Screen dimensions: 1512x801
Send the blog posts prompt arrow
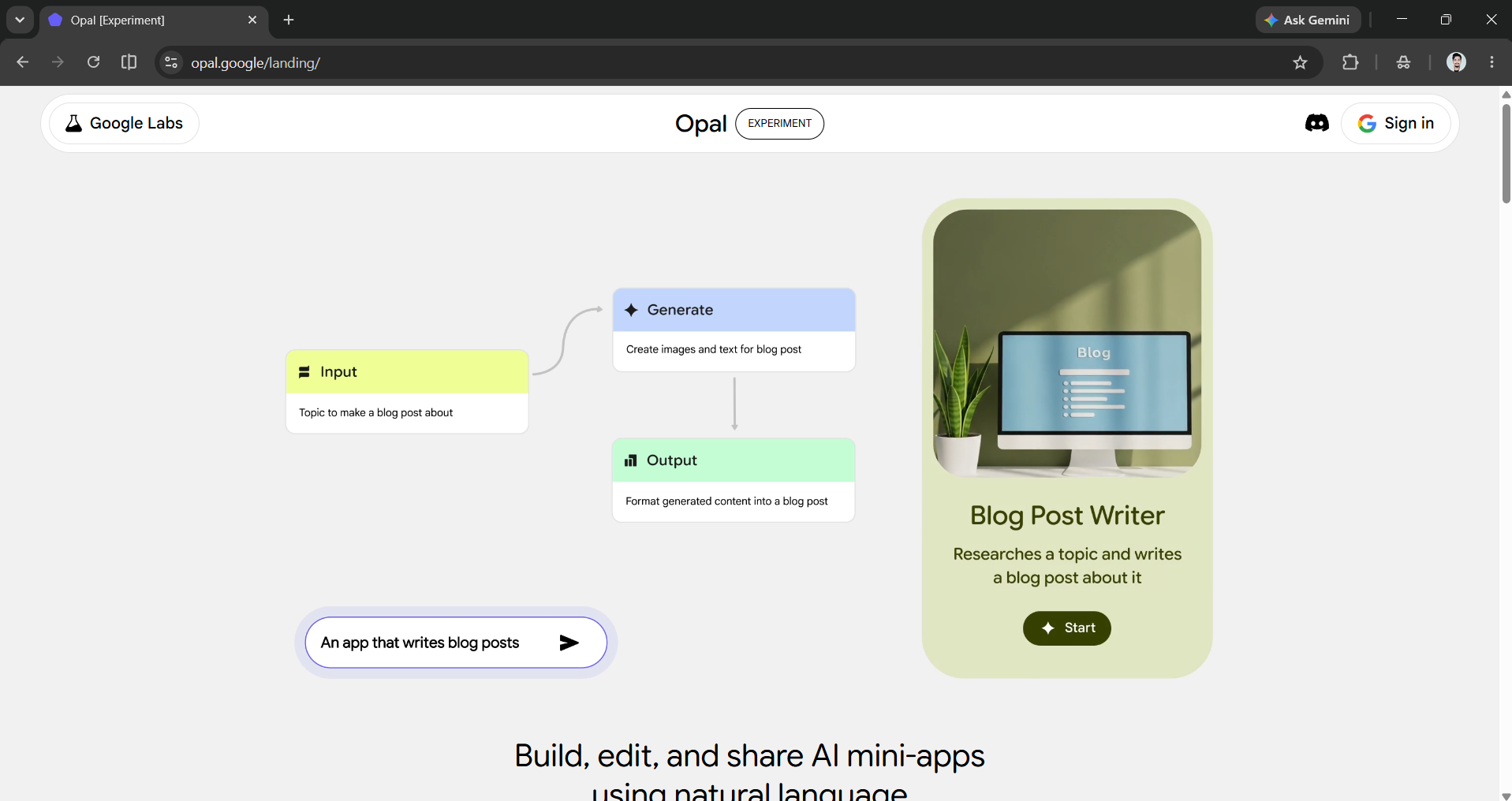point(569,643)
